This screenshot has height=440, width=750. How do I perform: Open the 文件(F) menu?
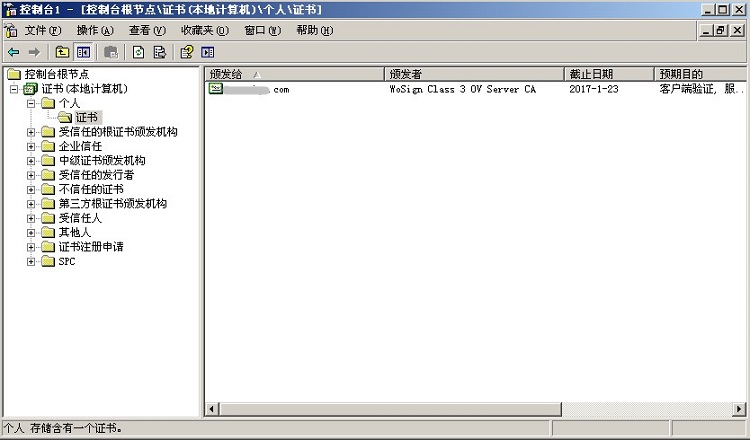pyautogui.click(x=42, y=30)
